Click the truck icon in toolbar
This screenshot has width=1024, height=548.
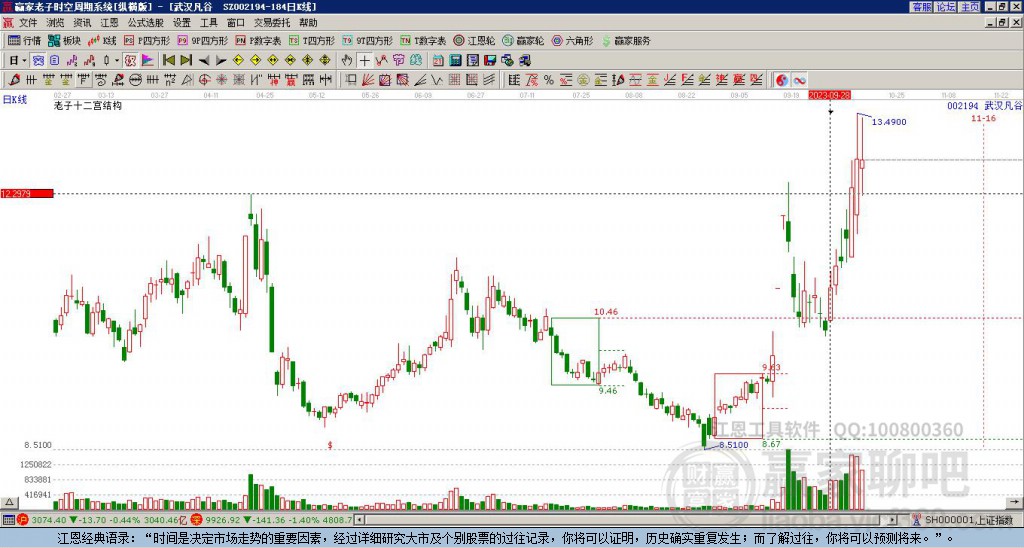point(525,60)
